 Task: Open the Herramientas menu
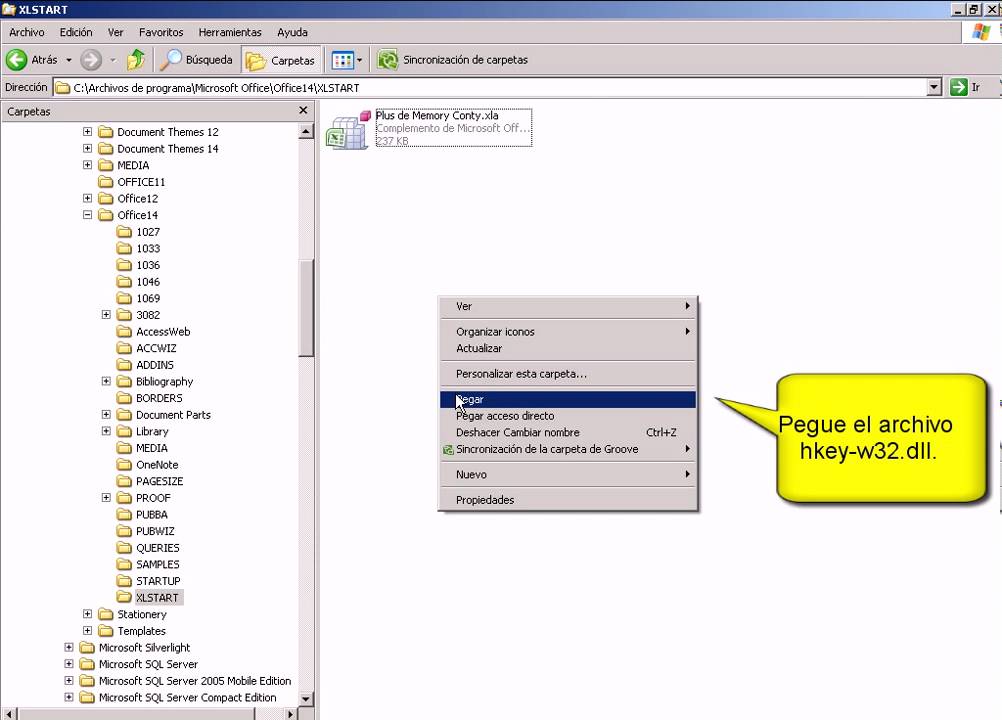tap(230, 32)
